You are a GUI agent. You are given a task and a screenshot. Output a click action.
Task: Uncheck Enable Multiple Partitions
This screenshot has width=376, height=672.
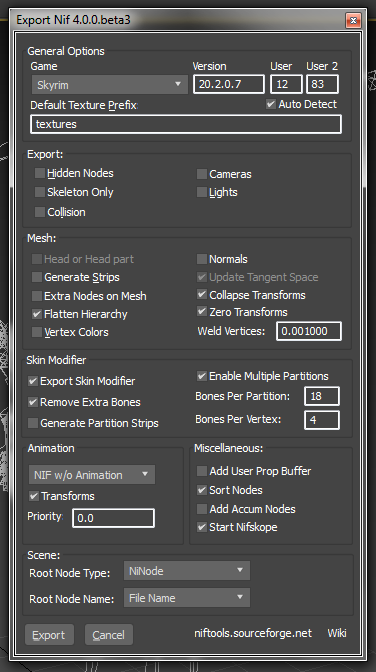coord(202,376)
